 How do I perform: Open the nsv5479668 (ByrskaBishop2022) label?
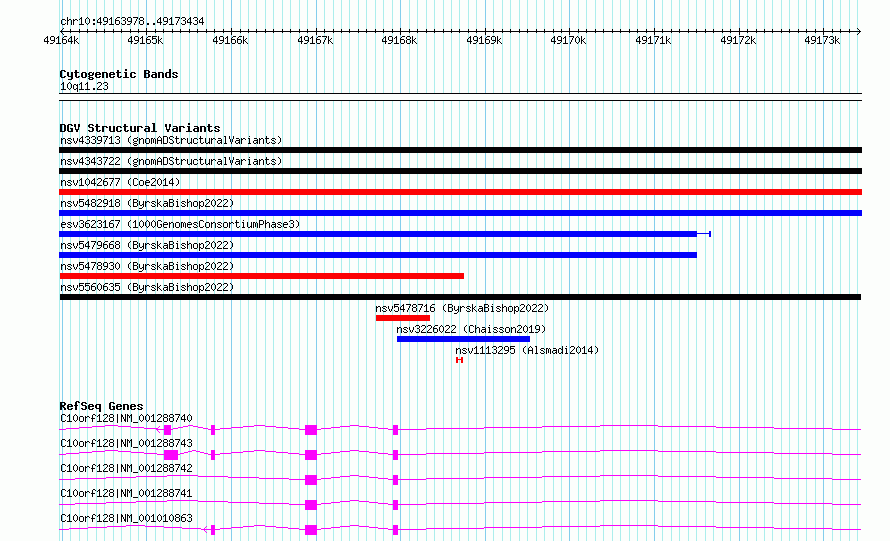[147, 245]
